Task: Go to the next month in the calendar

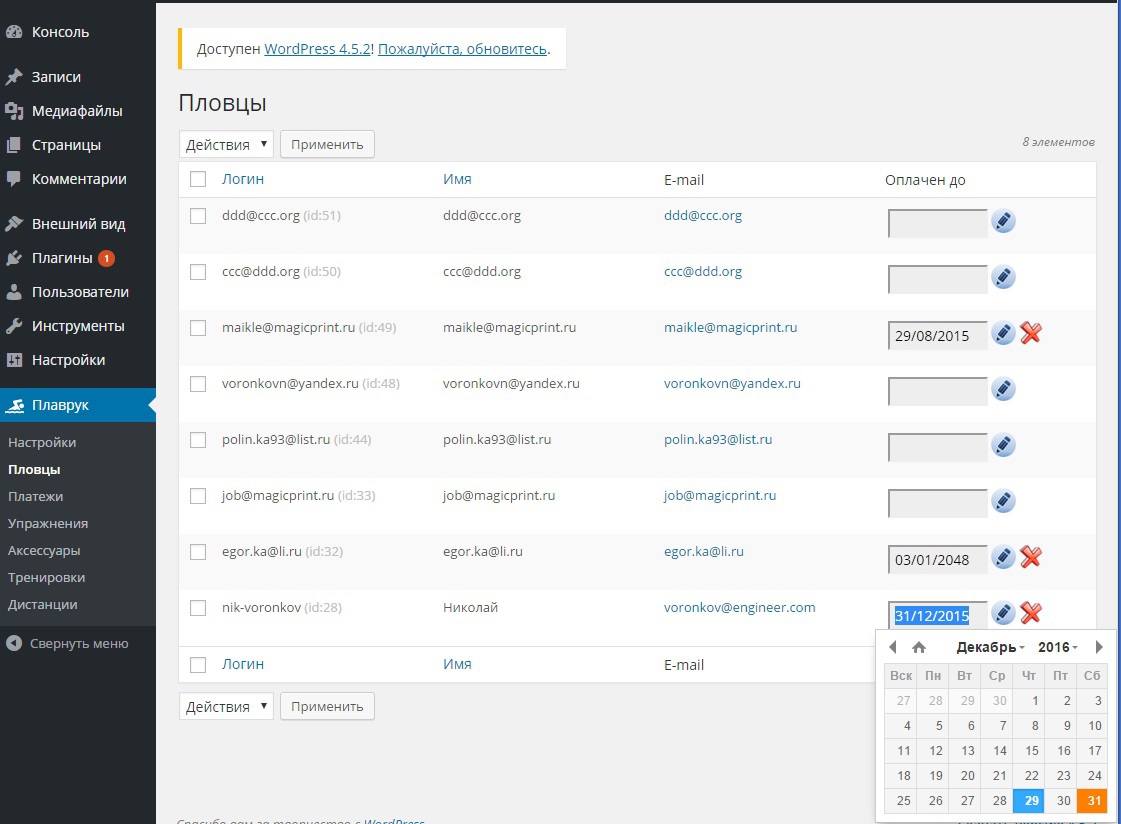Action: click(x=1099, y=647)
